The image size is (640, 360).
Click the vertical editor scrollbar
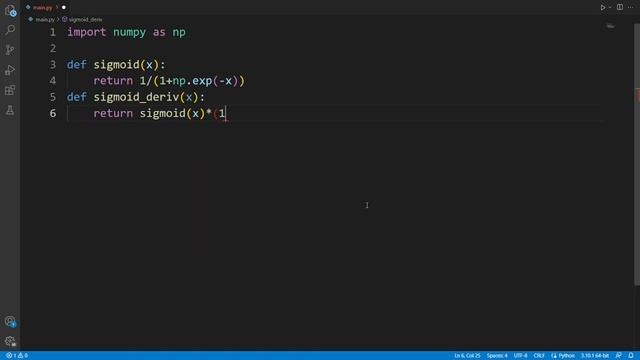(637, 155)
